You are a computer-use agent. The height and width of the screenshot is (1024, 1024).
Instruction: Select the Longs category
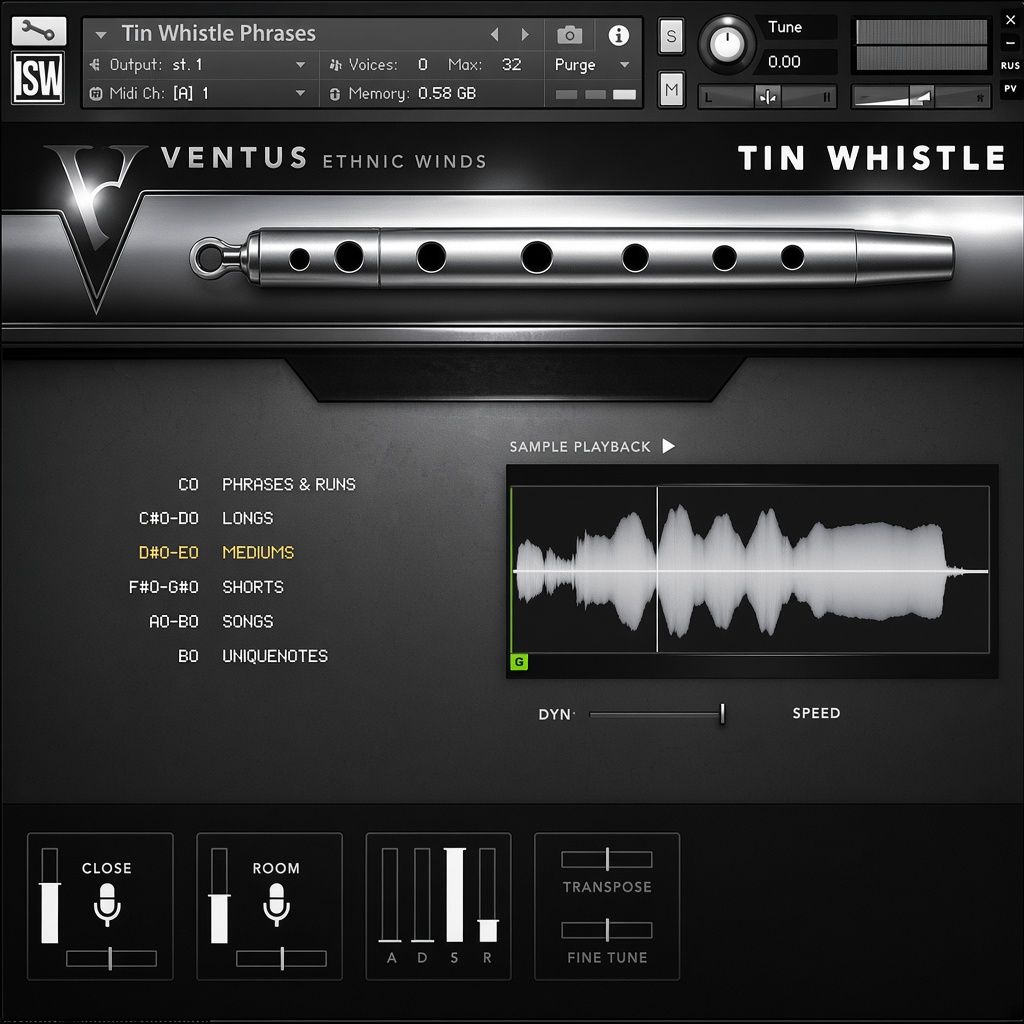pyautogui.click(x=248, y=519)
